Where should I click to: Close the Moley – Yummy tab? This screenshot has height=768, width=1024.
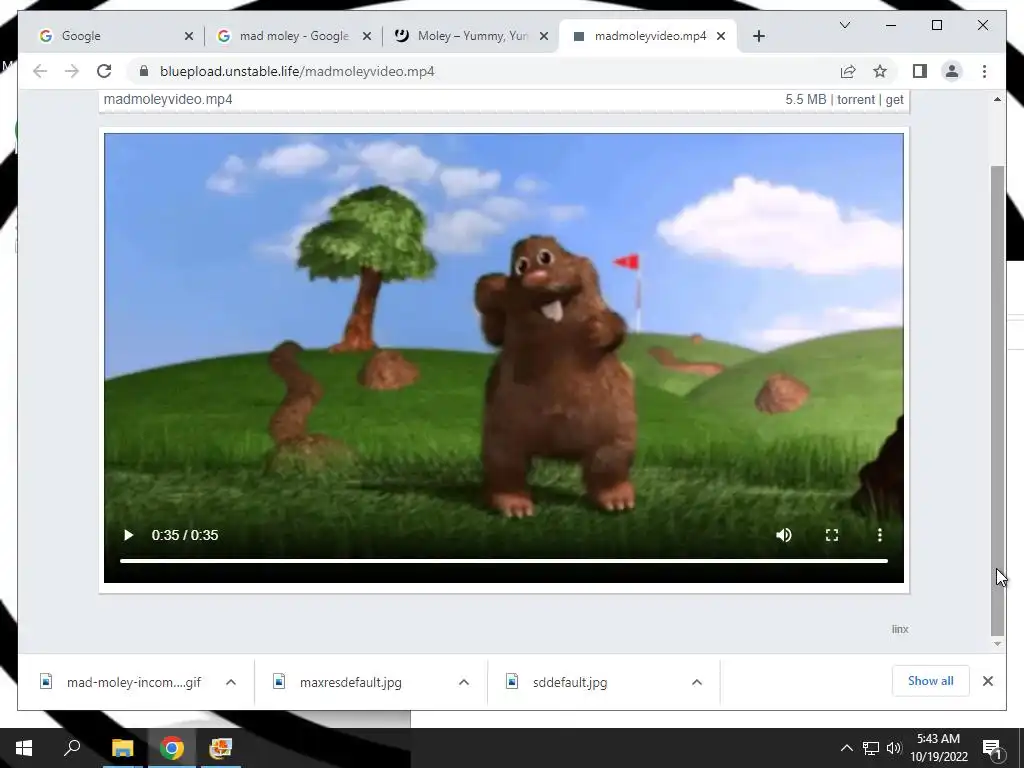(543, 36)
